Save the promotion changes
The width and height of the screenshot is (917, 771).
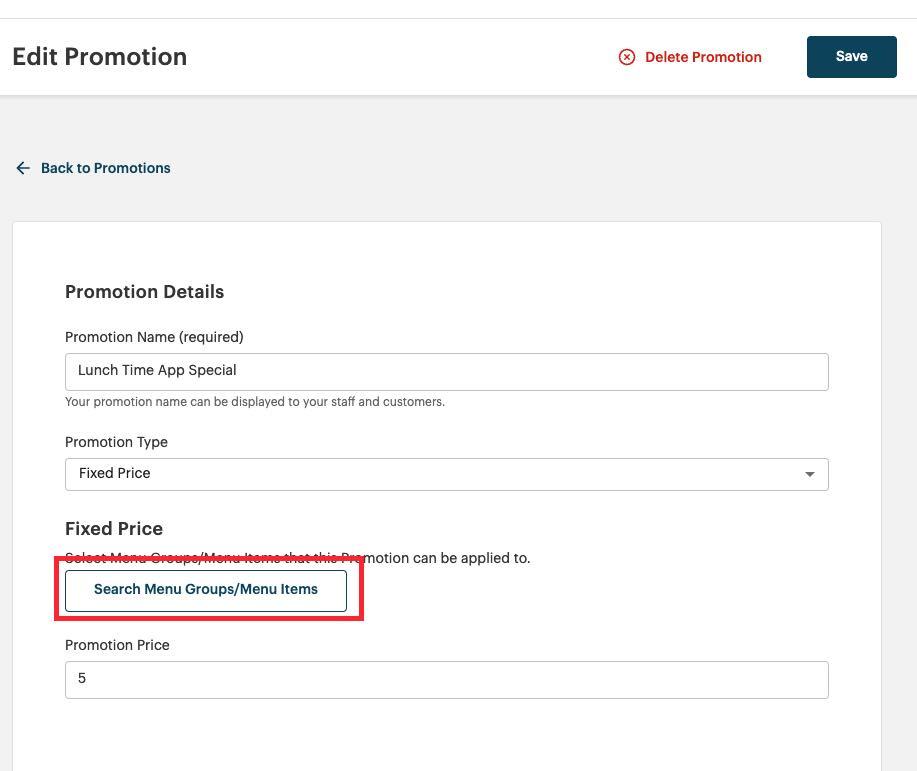coord(851,57)
